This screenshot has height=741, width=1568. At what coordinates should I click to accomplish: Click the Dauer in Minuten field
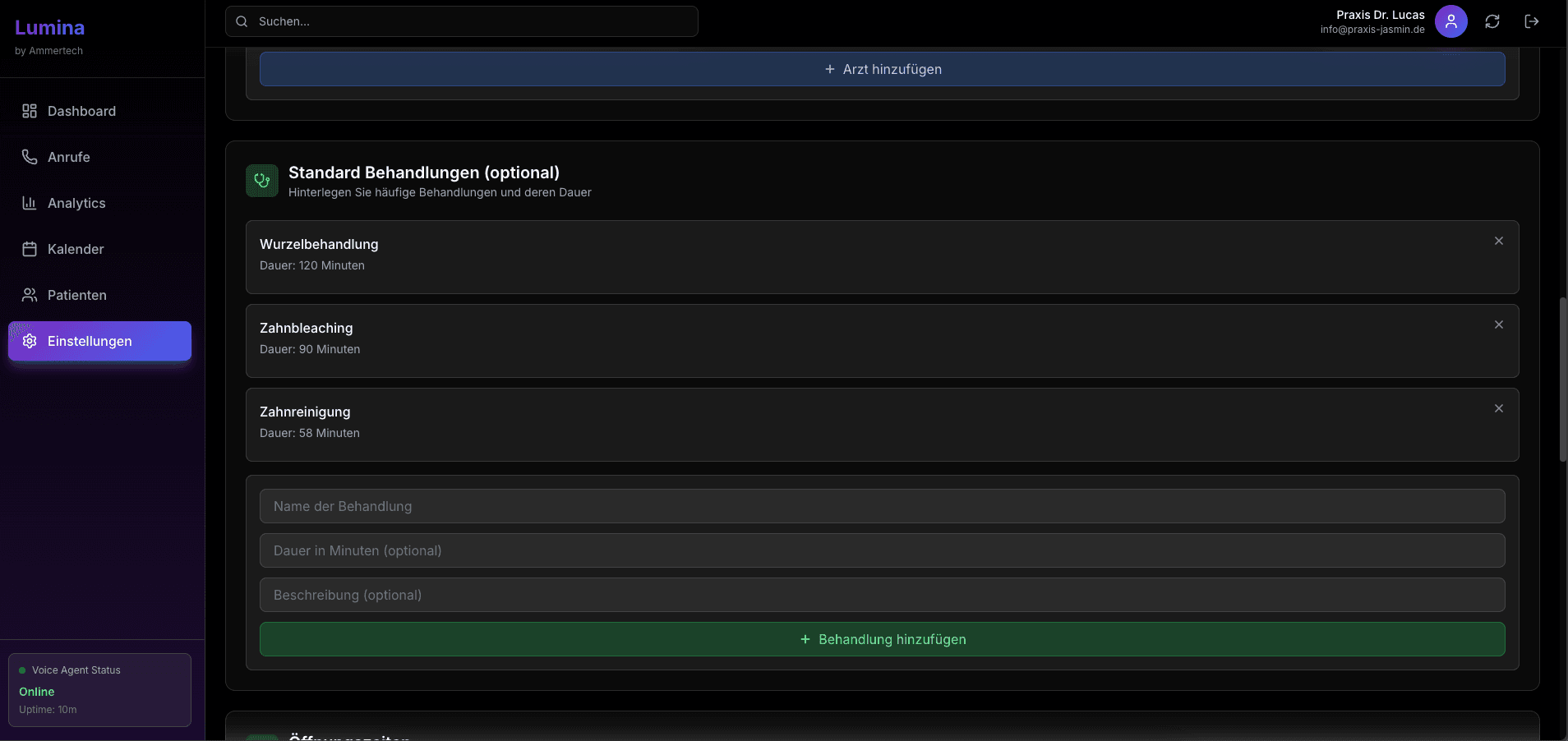[x=882, y=550]
